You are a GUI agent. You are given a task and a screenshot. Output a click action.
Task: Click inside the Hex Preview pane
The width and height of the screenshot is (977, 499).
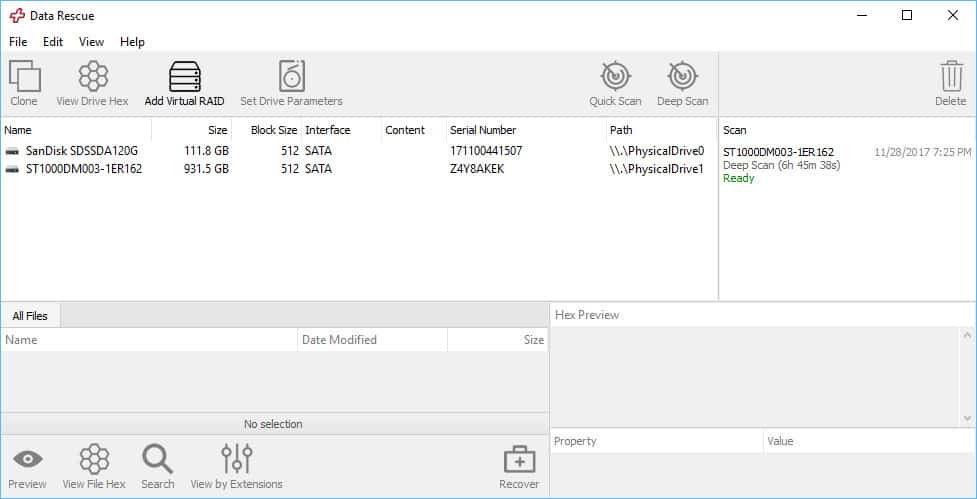pos(756,376)
